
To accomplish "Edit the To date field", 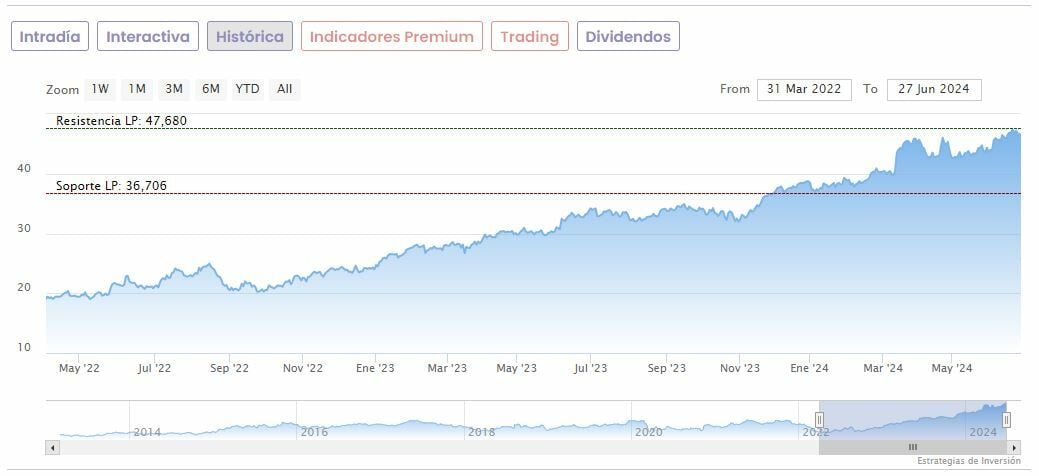I will (934, 89).
